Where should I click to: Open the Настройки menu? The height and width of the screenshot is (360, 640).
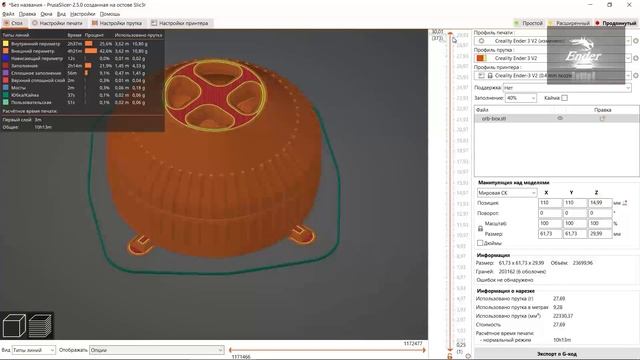point(82,14)
